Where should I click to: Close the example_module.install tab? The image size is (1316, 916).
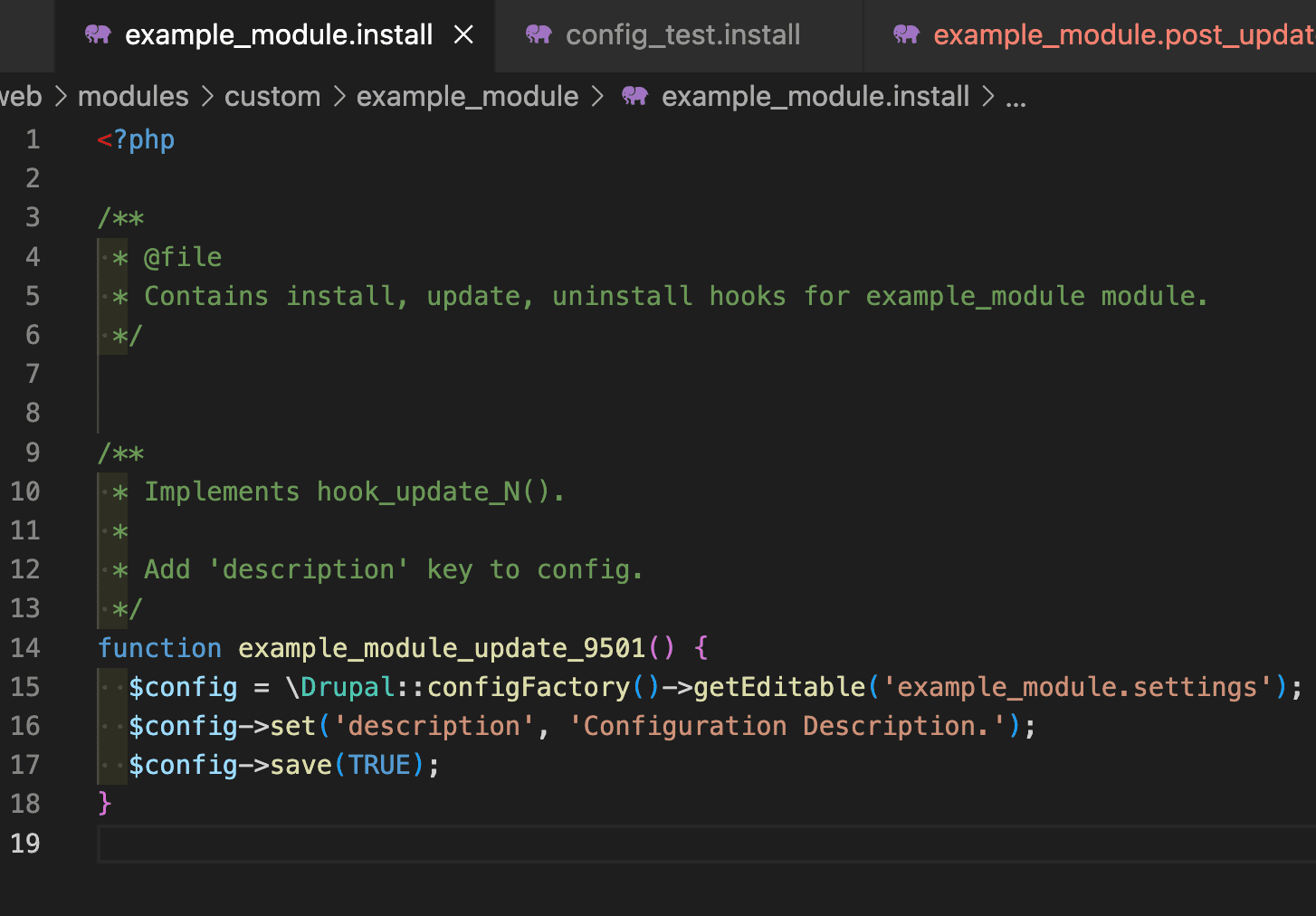[463, 35]
